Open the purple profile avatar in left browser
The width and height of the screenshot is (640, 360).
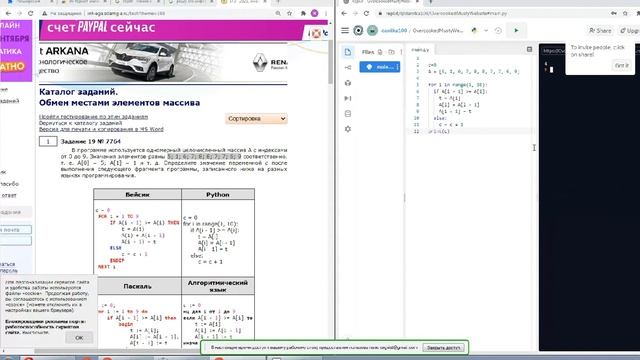(315, 13)
